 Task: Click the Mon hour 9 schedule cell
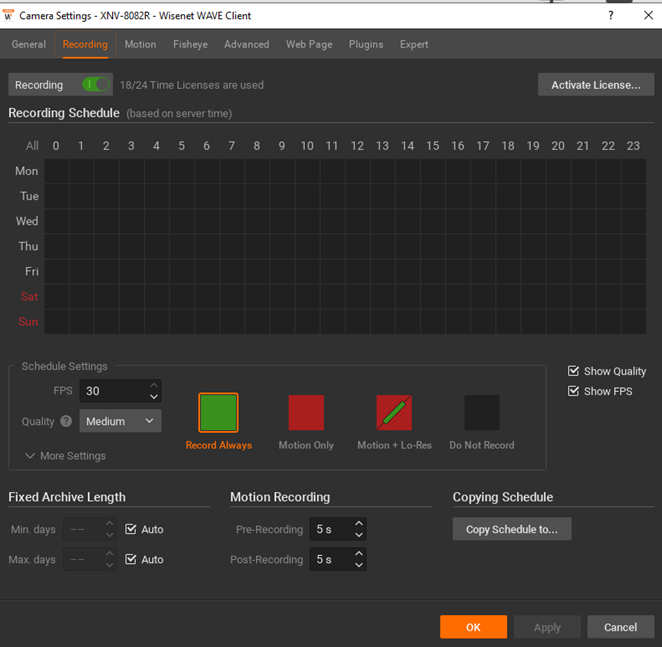click(x=282, y=171)
